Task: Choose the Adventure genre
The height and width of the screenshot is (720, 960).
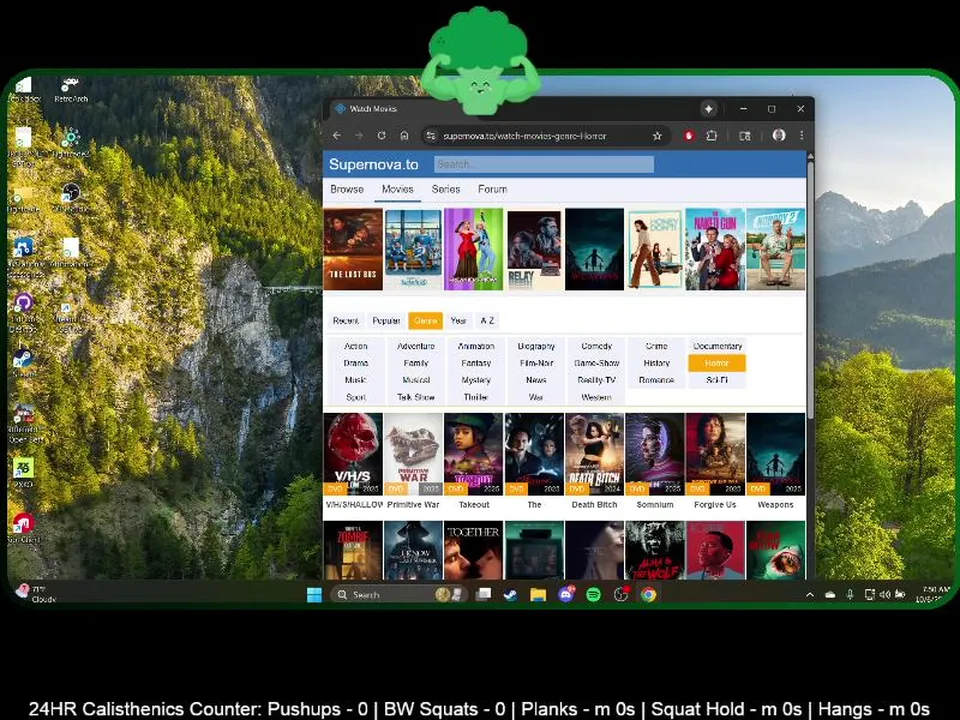Action: [416, 346]
